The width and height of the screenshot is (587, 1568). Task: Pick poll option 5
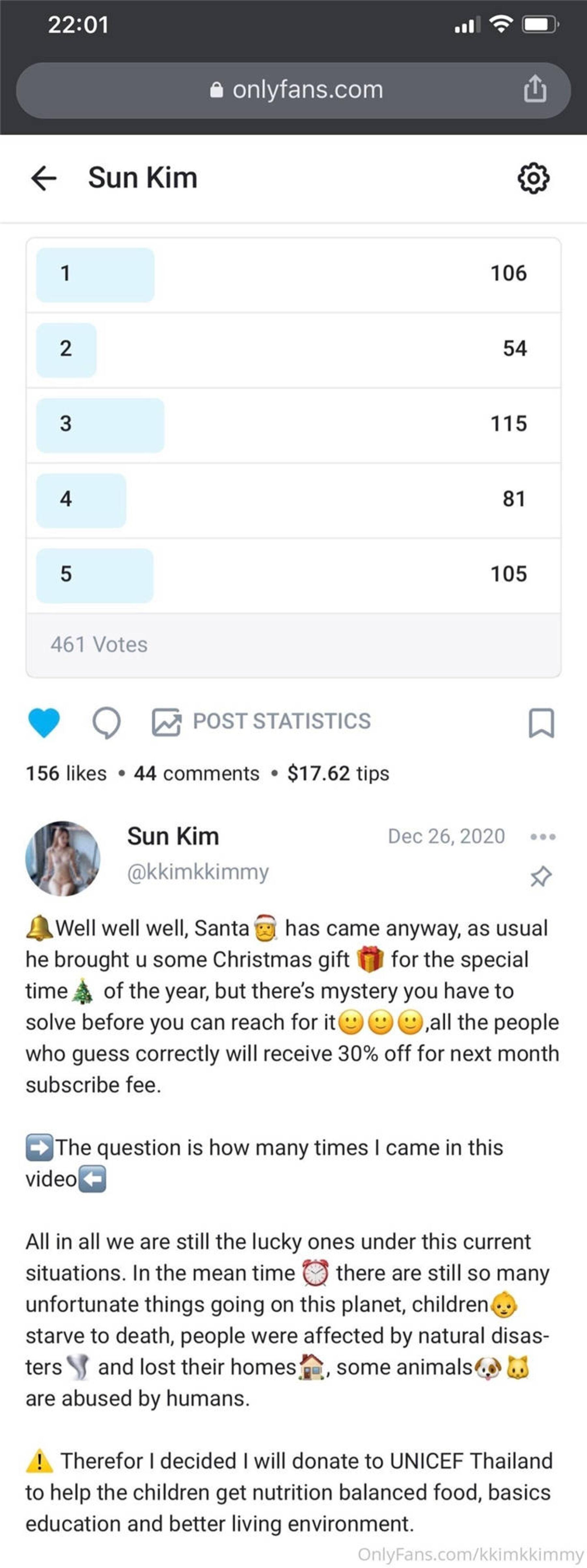[x=293, y=575]
